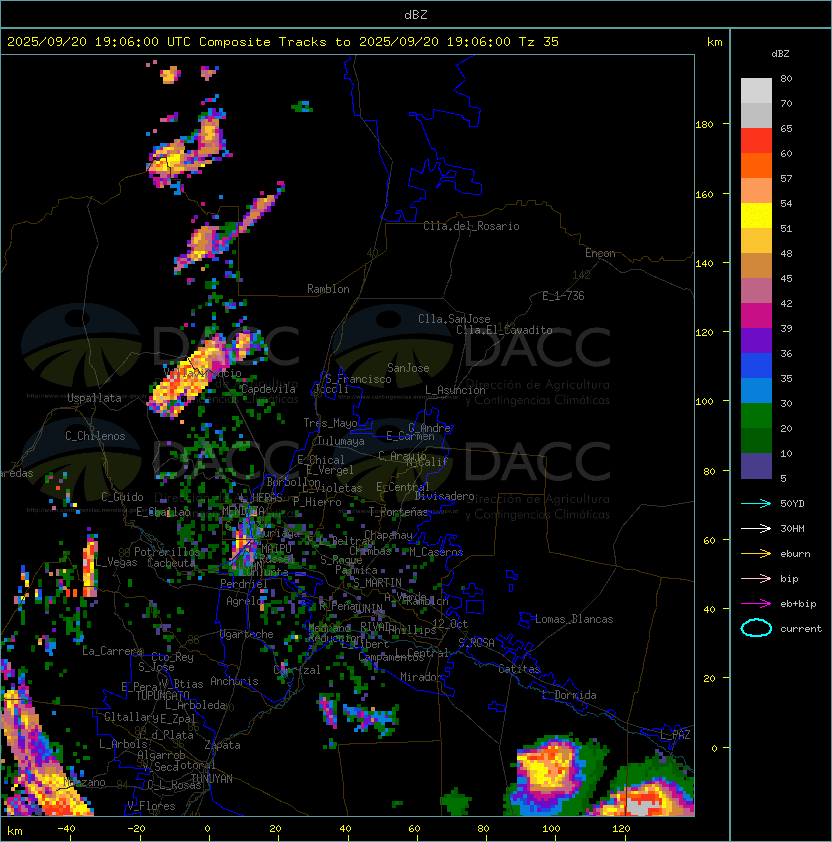Screen dimensions: 832x842
Task: Click the 'Tres_Mayo' map label
Action: point(330,423)
